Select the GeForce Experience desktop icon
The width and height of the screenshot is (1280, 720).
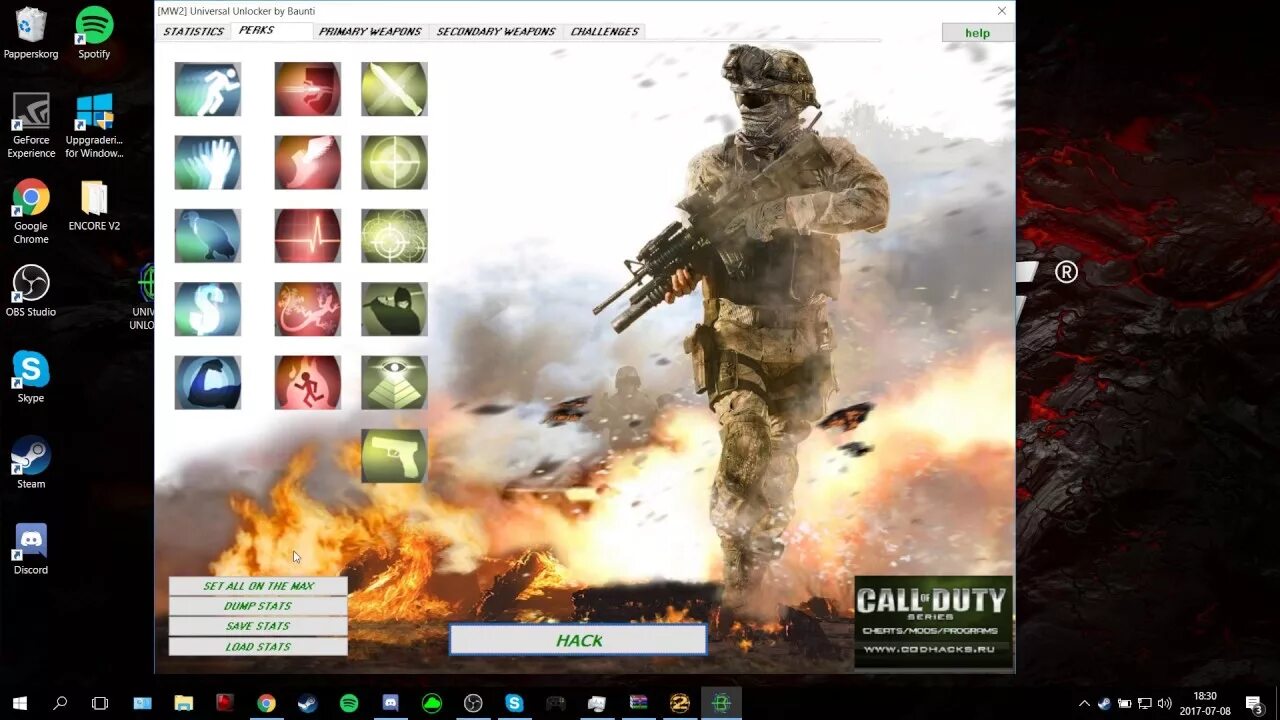tap(31, 126)
